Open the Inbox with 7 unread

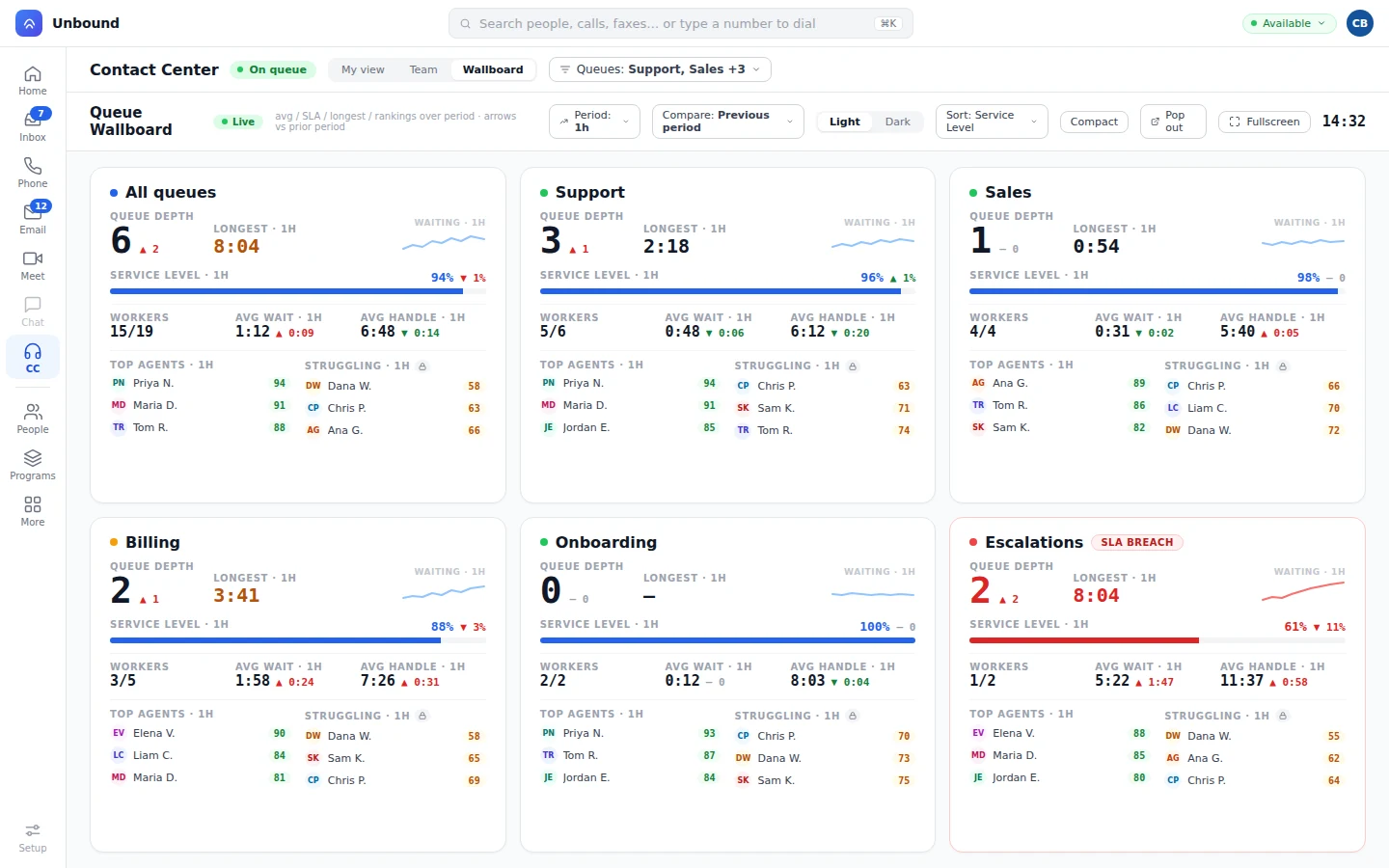pos(33,127)
